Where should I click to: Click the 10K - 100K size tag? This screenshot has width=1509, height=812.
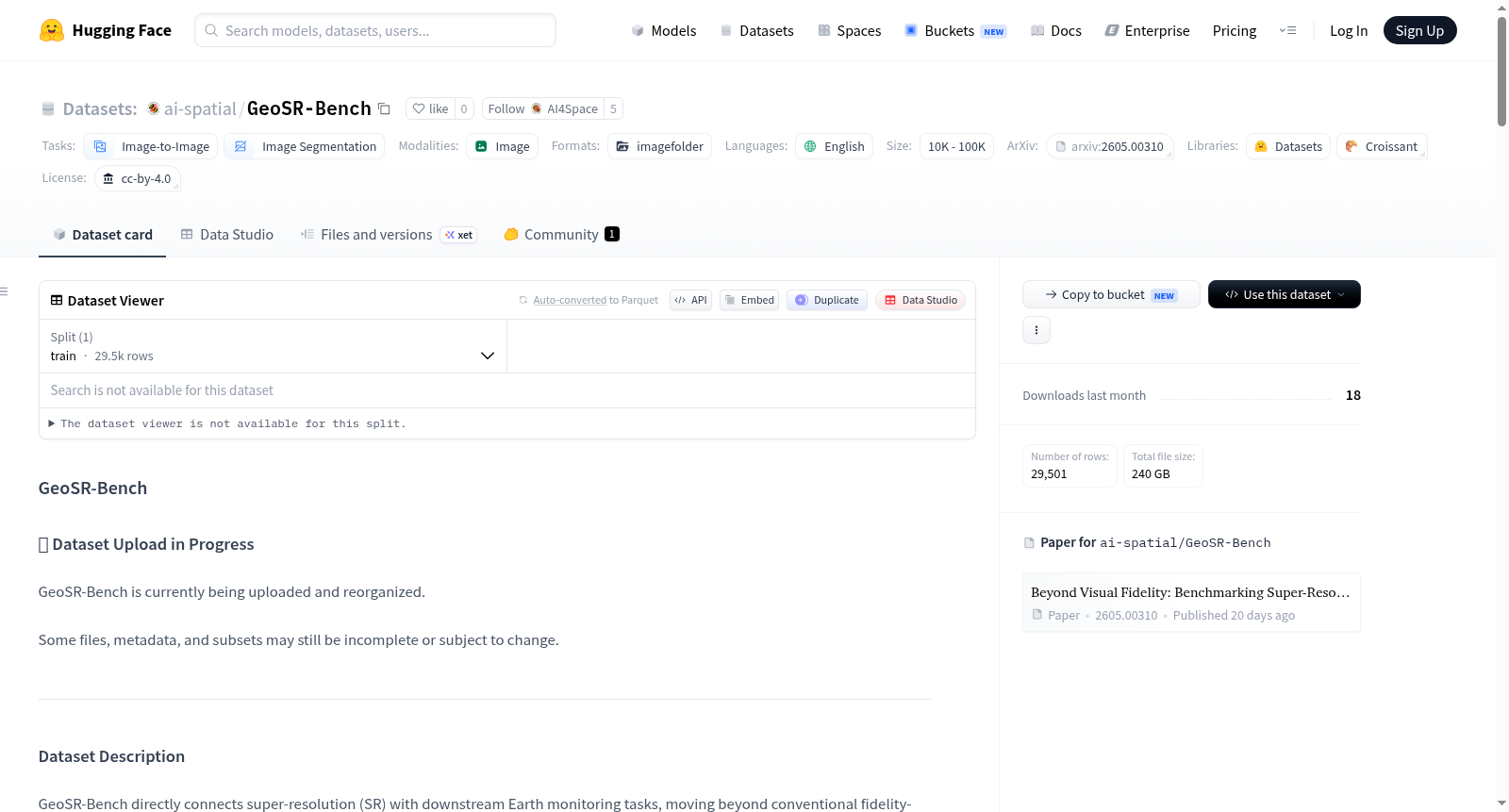click(x=956, y=146)
